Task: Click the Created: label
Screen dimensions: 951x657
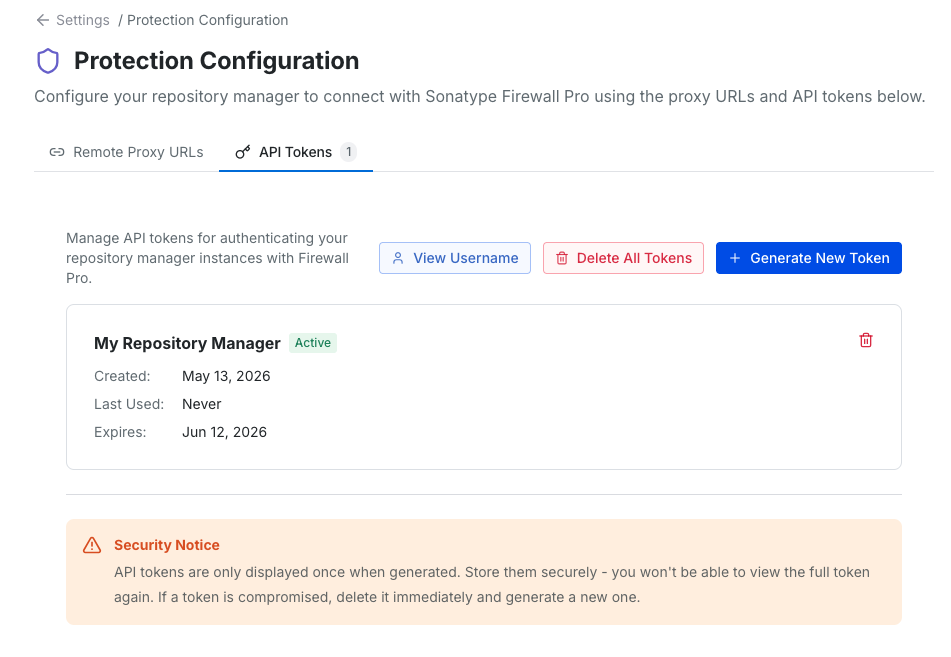Action: click(122, 376)
